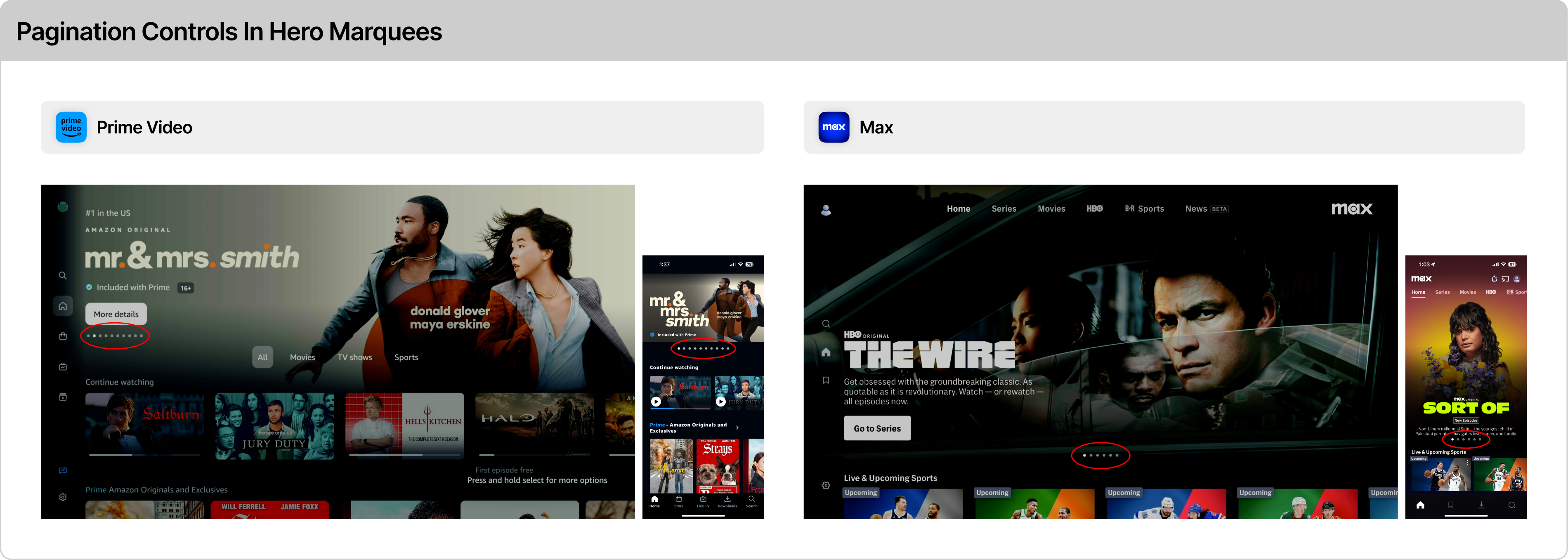Click pagination dots below More details button
This screenshot has width=1568, height=560.
(x=115, y=336)
